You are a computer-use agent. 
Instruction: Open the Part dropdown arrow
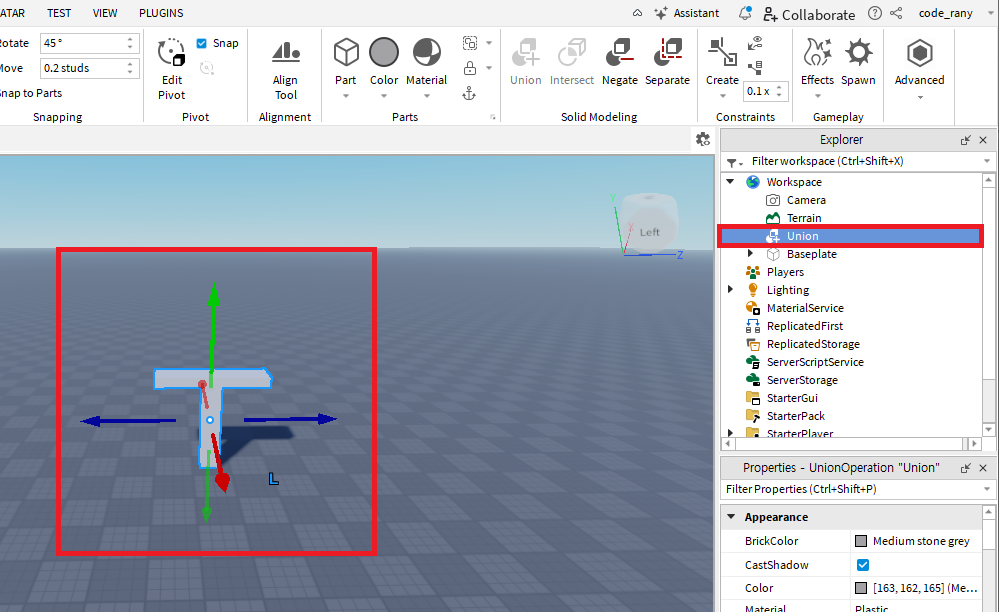pos(346,96)
